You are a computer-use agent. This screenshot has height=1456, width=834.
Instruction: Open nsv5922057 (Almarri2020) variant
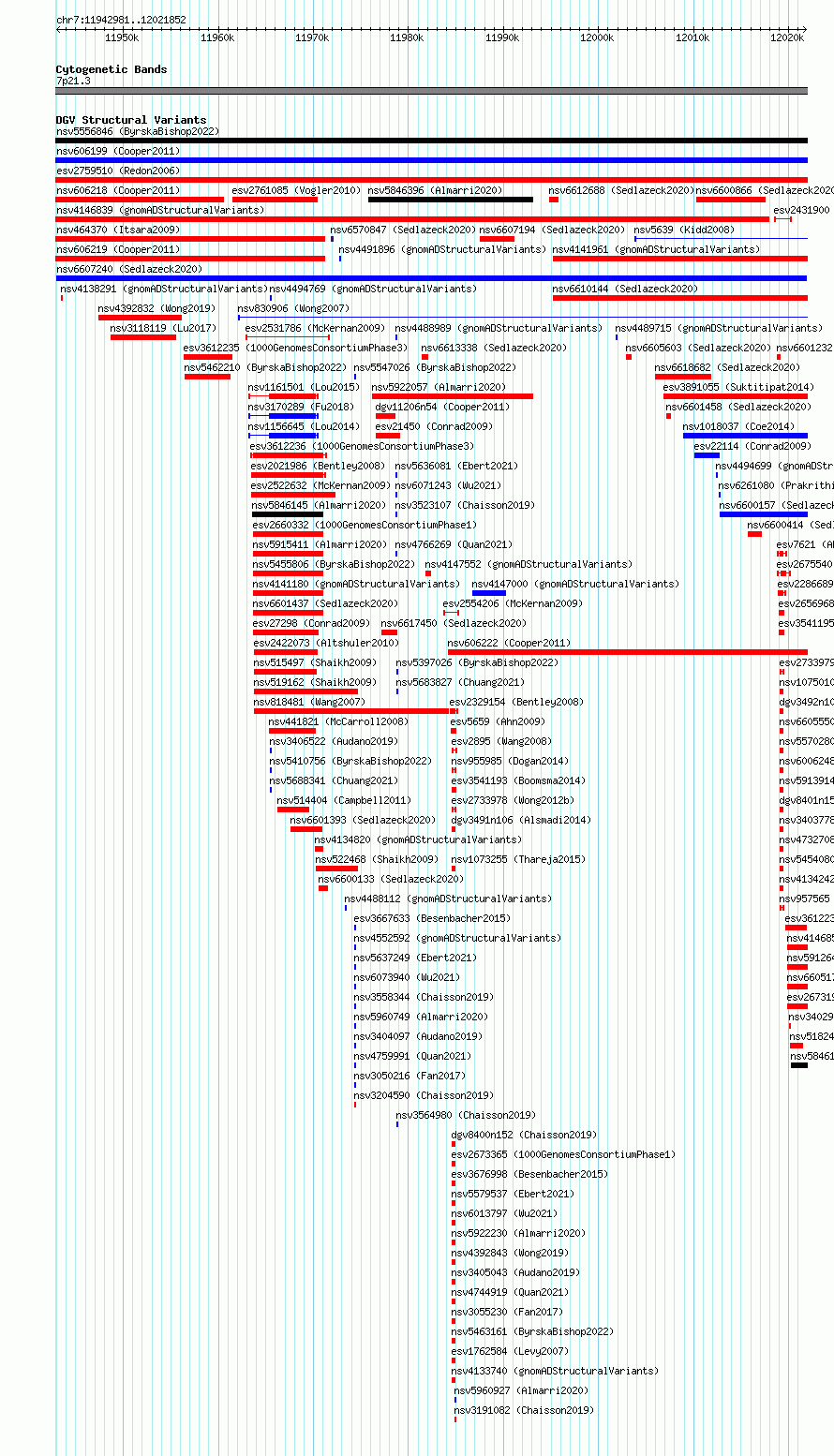[439, 388]
